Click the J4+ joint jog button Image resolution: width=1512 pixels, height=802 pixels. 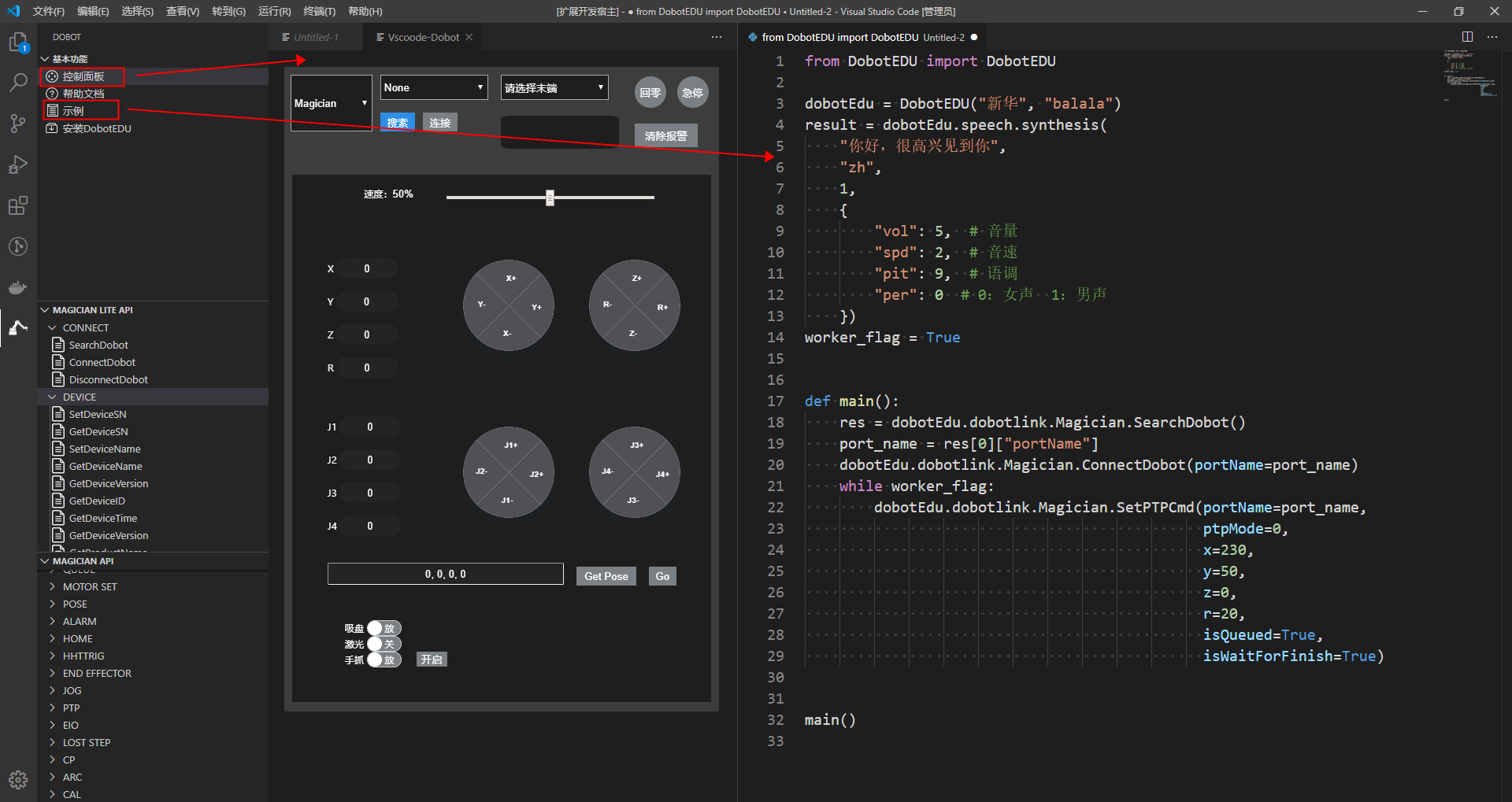(662, 474)
